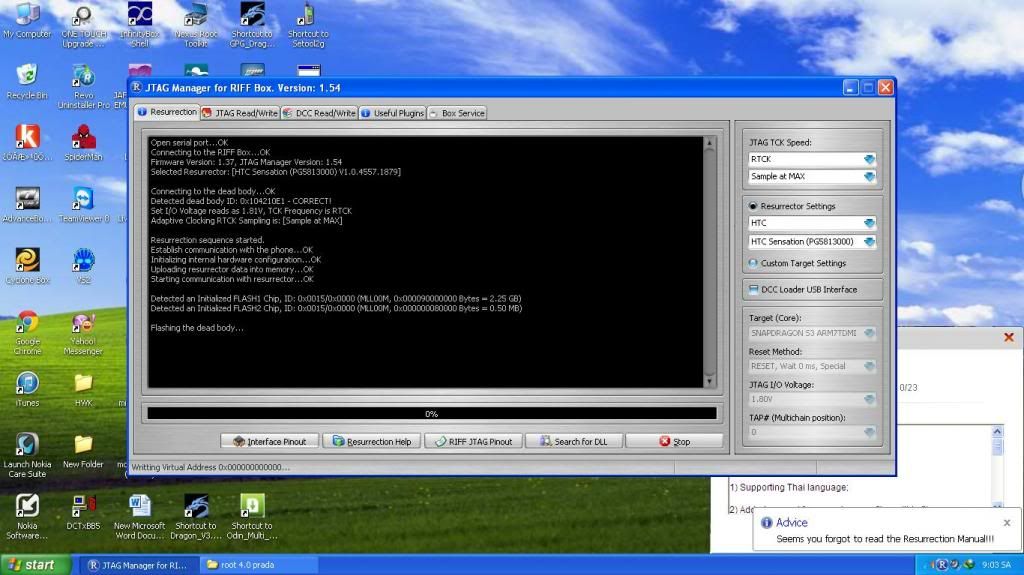Open Nexus Root Toolkit shortcut
This screenshot has height=575, width=1024.
pyautogui.click(x=196, y=25)
